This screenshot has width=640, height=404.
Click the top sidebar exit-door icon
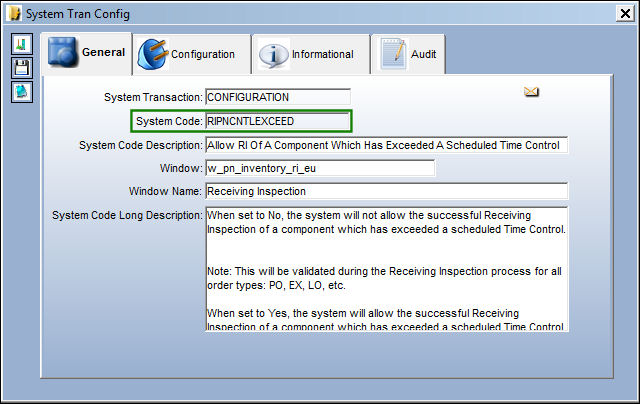[22, 44]
